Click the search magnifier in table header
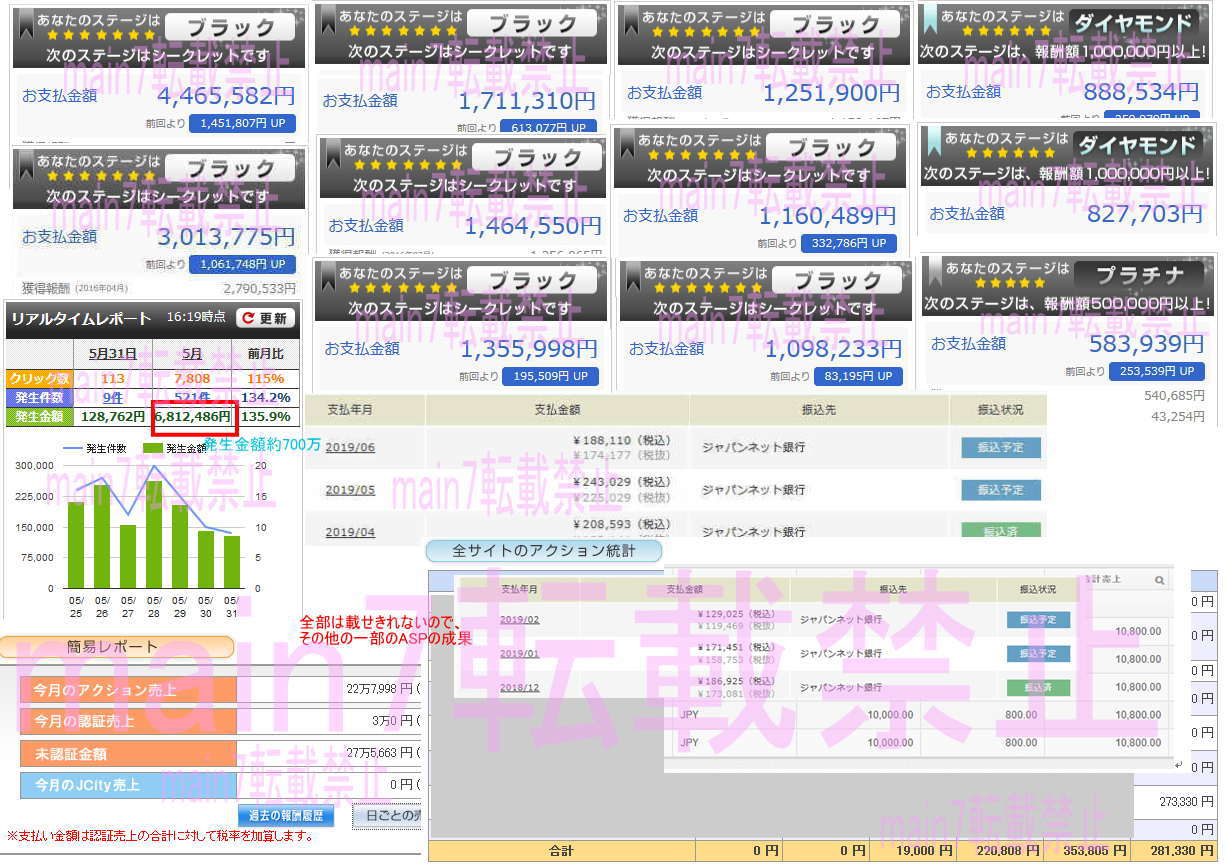 (1159, 580)
